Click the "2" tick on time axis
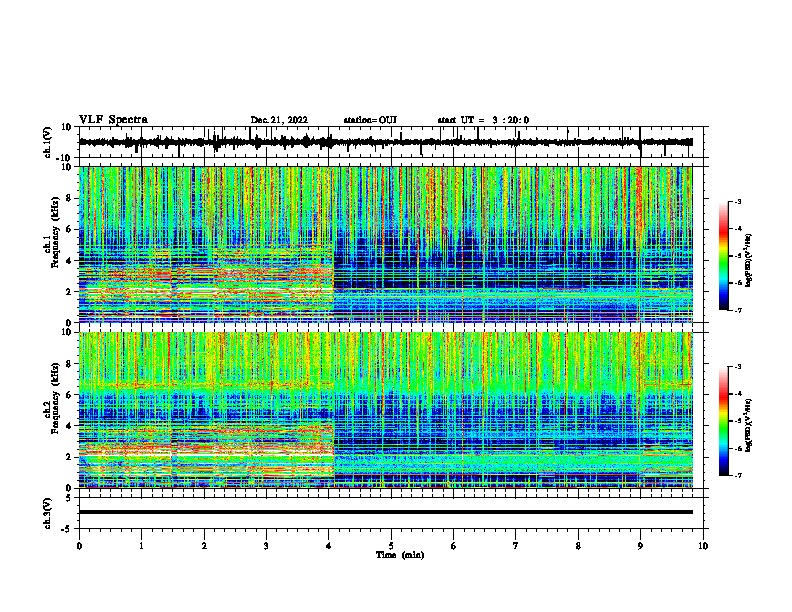This screenshot has height=612, width=792. [x=204, y=546]
